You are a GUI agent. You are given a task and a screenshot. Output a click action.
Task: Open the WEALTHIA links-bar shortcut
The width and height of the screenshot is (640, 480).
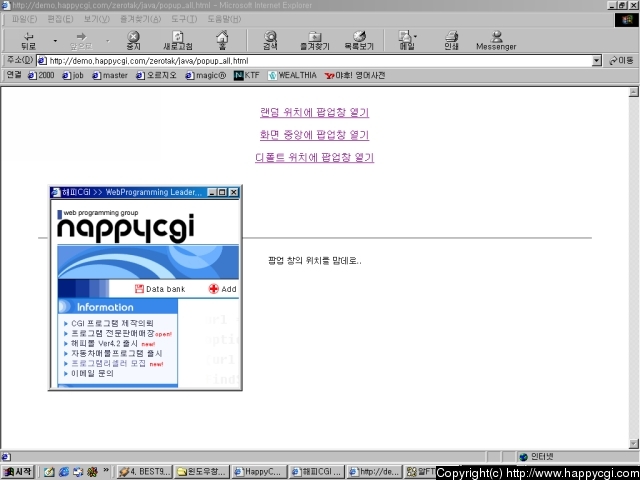(x=292, y=75)
